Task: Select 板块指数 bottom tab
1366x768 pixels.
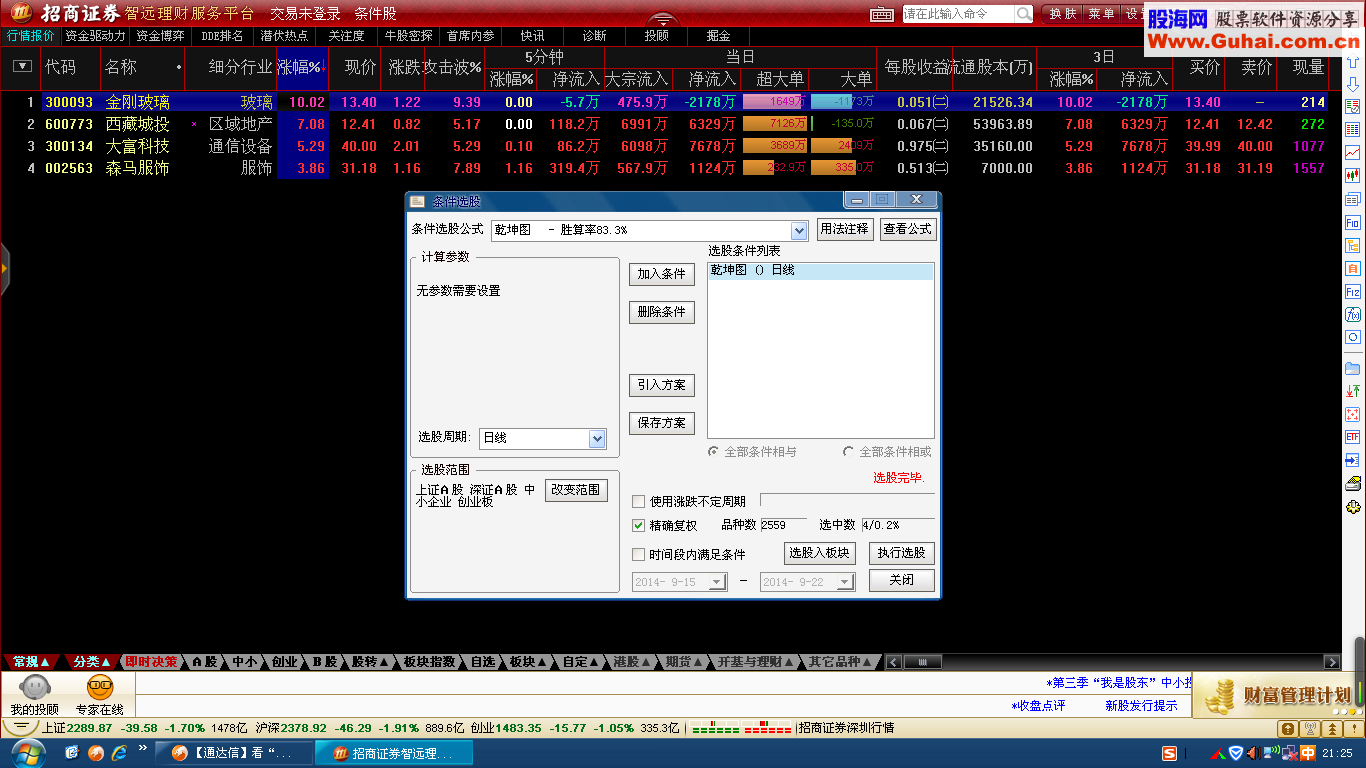Action: (x=430, y=662)
